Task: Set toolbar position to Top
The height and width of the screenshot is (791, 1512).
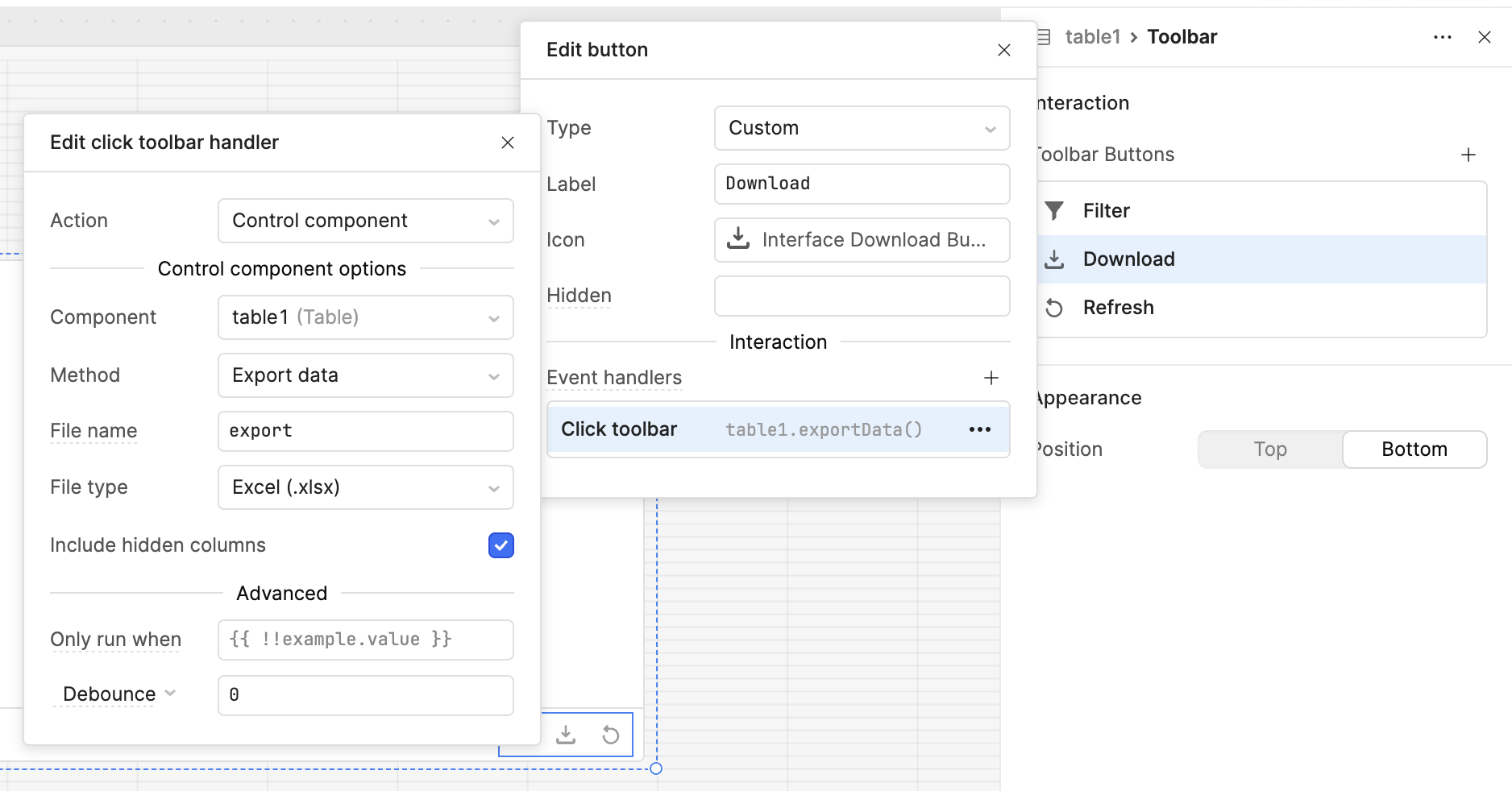Action: click(1269, 449)
